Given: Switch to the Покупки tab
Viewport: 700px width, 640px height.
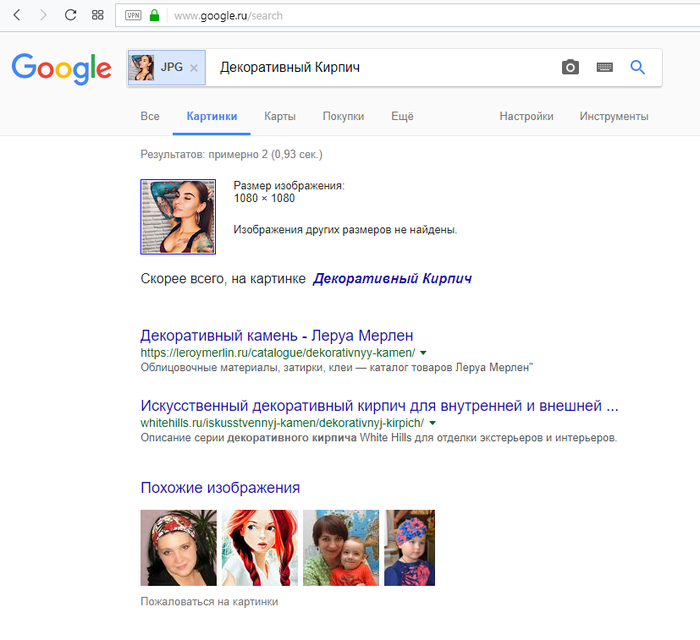Looking at the screenshot, I should [x=343, y=116].
